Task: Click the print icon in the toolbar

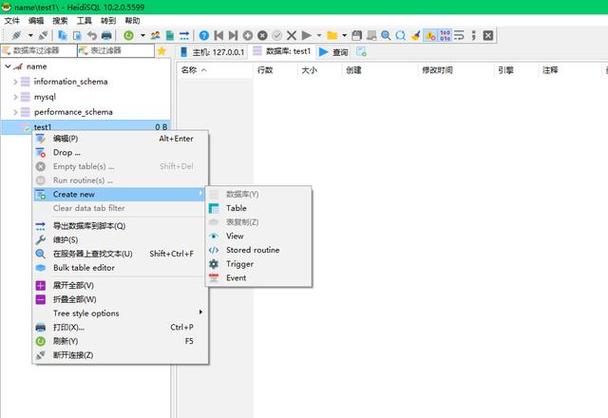Action: (106, 36)
